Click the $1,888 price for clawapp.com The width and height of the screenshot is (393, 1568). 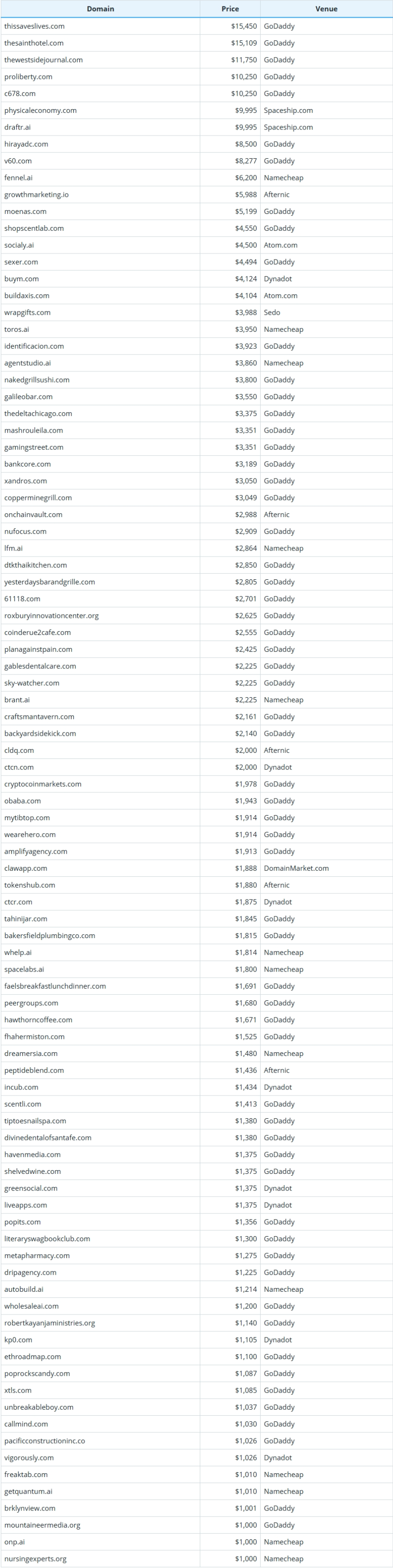point(246,868)
